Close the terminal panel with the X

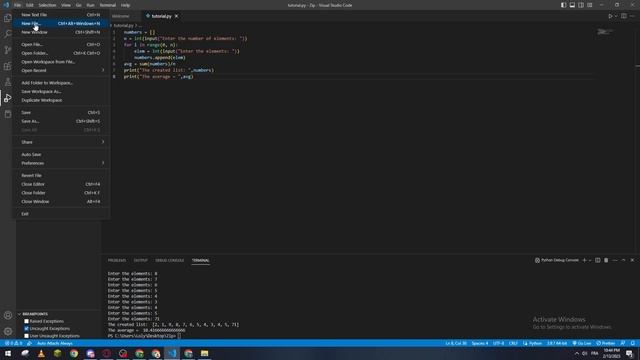(x=632, y=260)
